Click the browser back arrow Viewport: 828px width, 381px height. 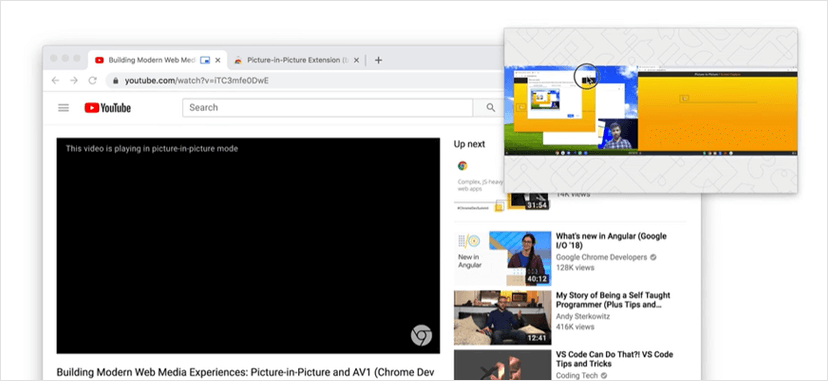[55, 80]
